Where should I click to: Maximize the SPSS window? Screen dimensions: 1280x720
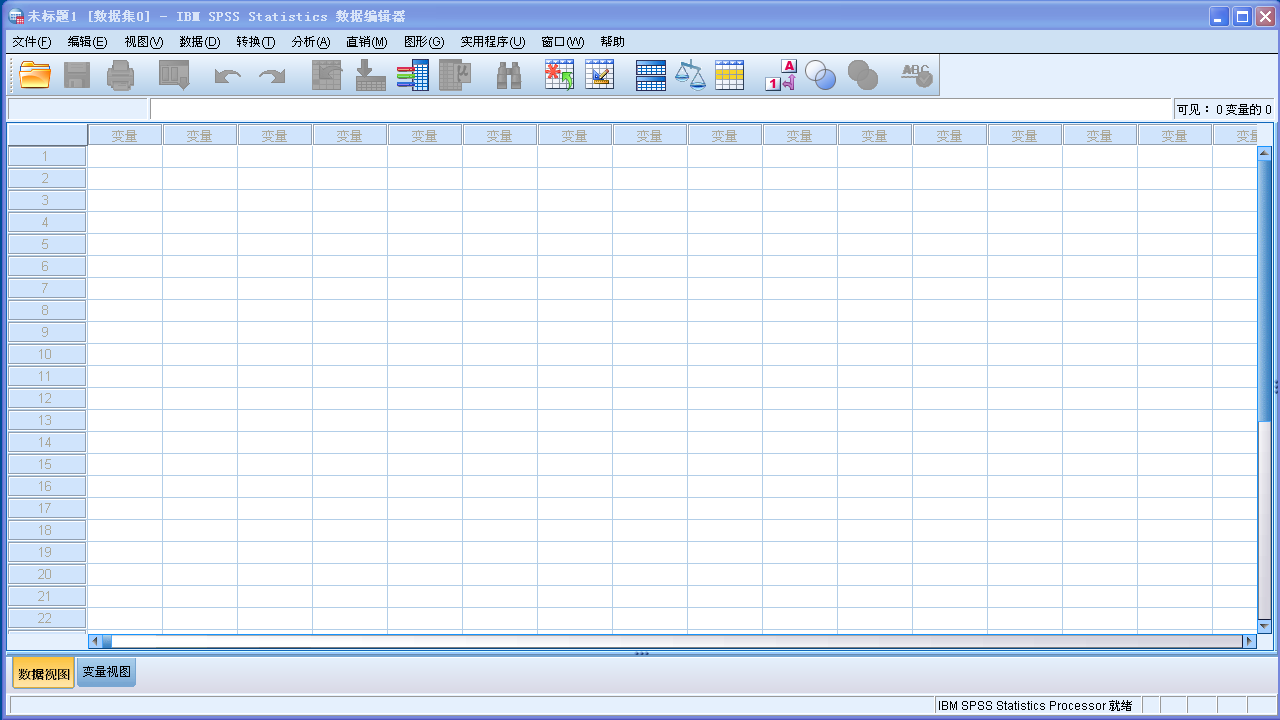pyautogui.click(x=1242, y=16)
